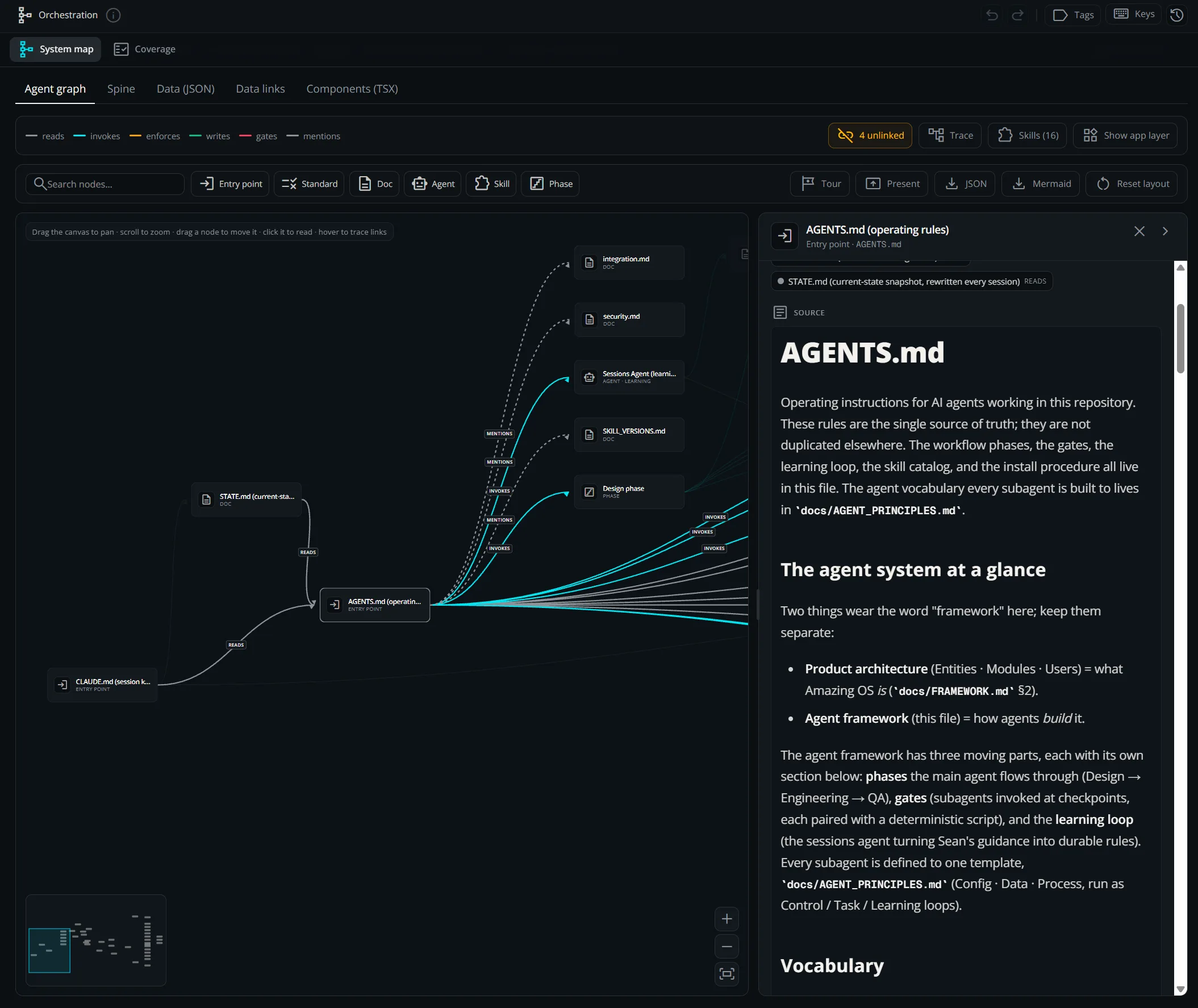The image size is (1198, 1008).
Task: Click scrollbar down arrow in detail panel
Action: [x=1180, y=990]
